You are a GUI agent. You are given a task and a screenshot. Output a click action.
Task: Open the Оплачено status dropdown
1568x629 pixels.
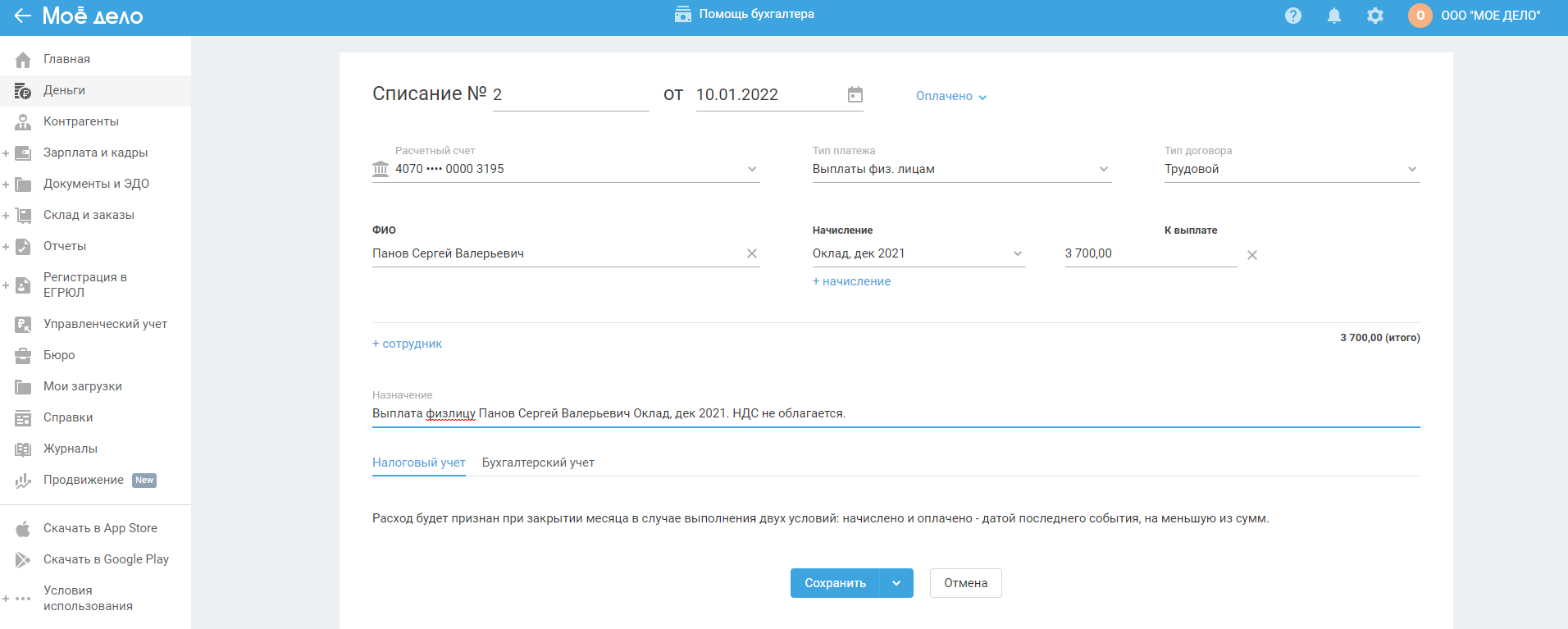(x=950, y=97)
